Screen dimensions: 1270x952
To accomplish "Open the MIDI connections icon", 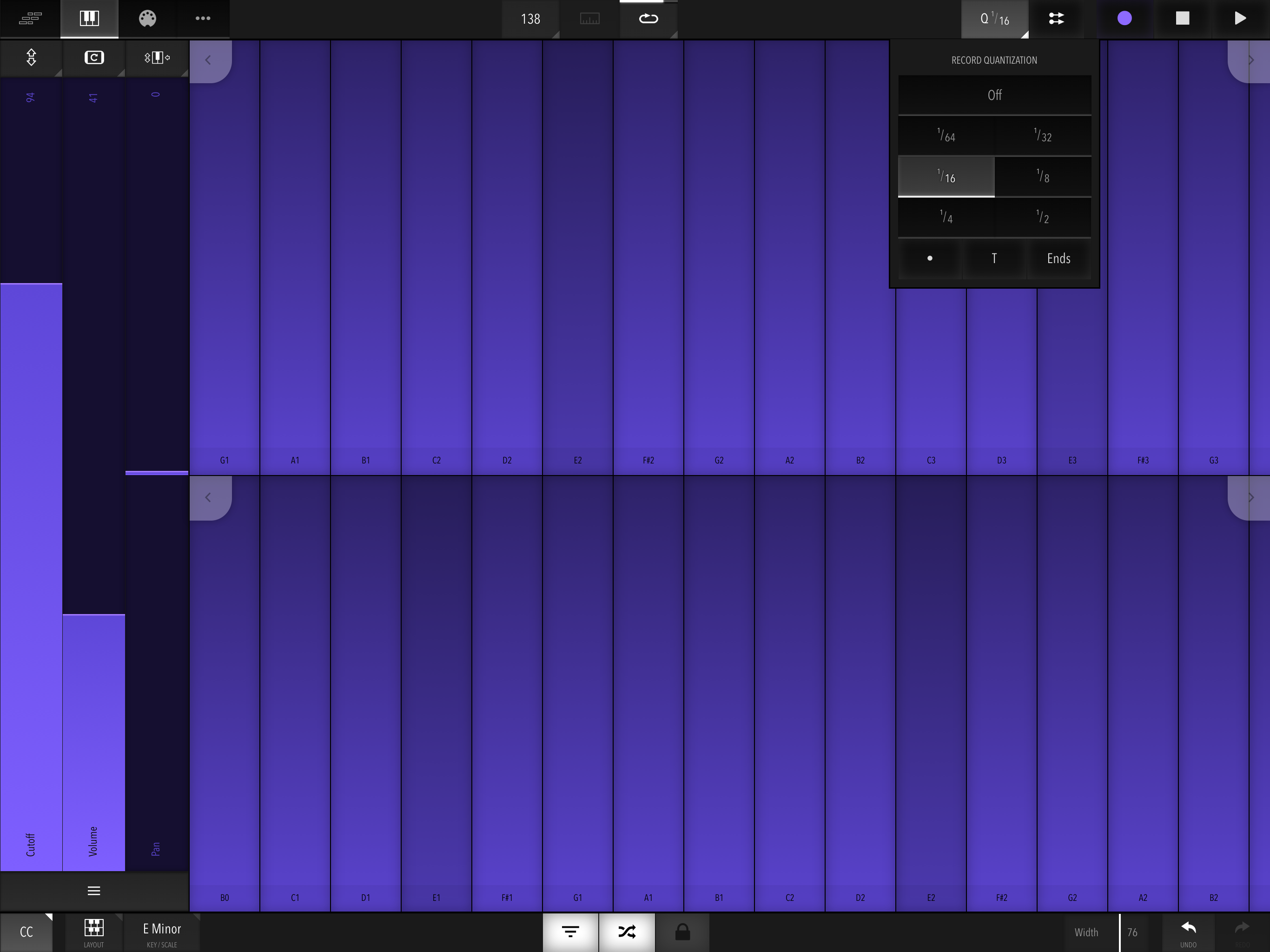I will coord(147,19).
